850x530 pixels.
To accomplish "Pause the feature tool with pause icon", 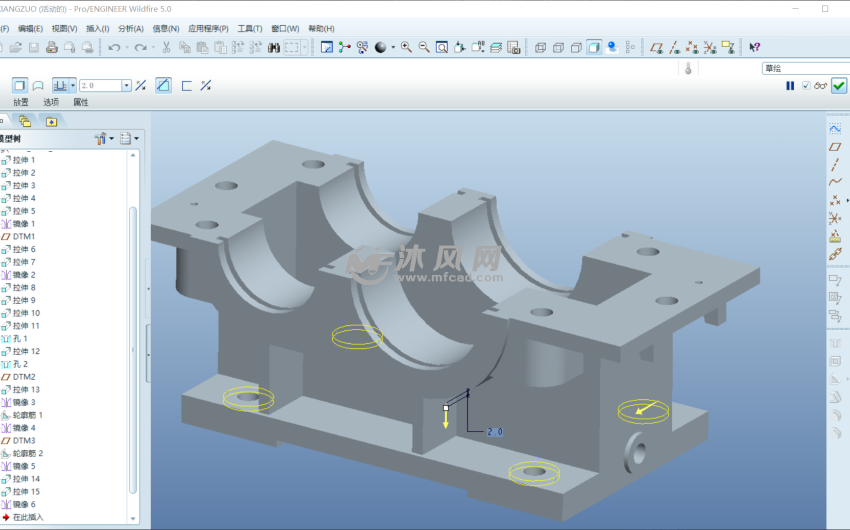I will point(790,86).
